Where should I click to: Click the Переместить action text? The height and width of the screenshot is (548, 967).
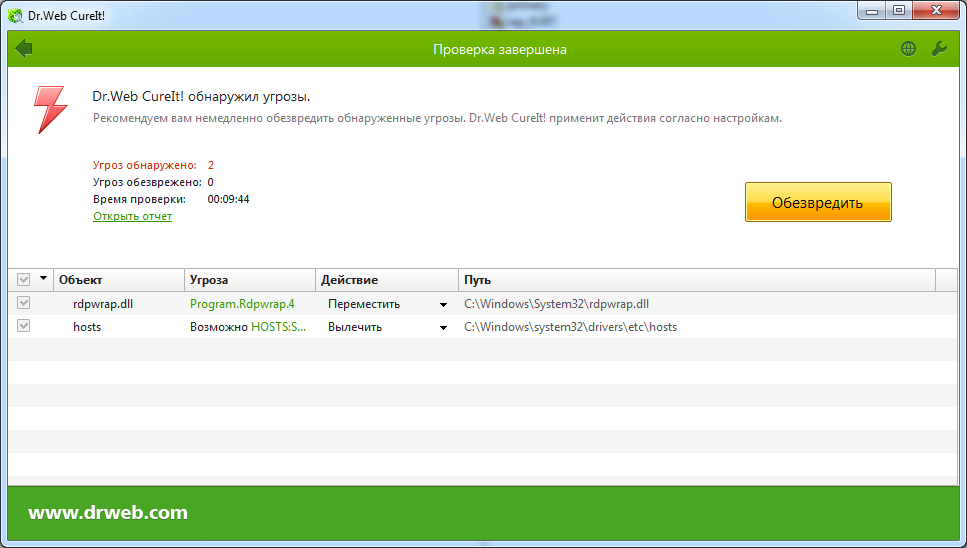pyautogui.click(x=364, y=304)
